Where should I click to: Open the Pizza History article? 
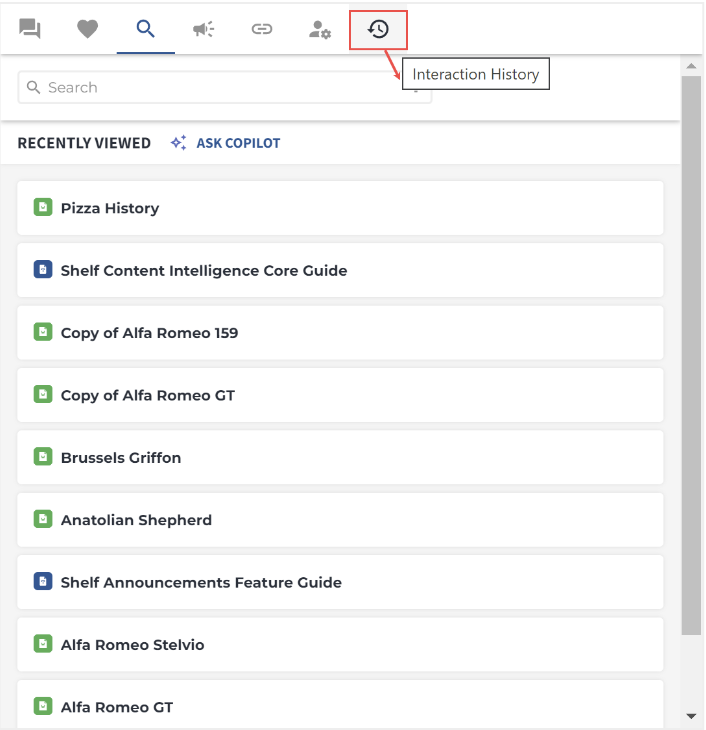click(x=340, y=208)
